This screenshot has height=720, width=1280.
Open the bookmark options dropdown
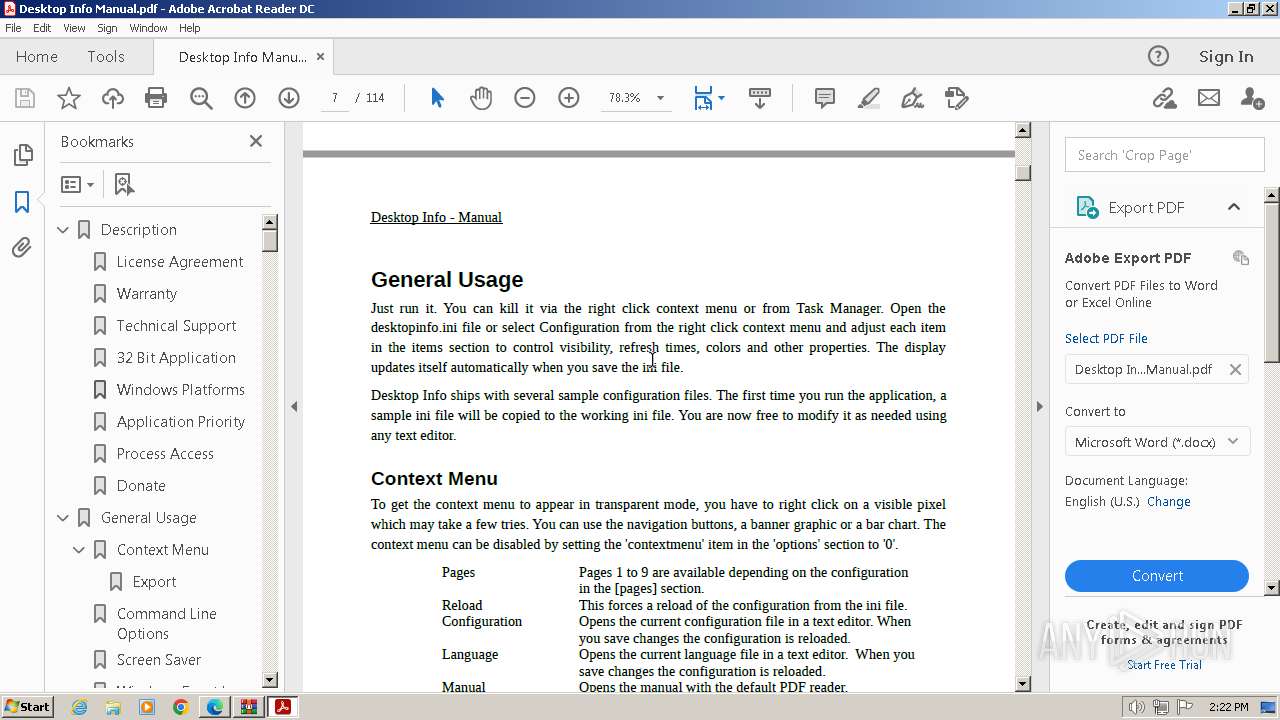click(x=77, y=184)
